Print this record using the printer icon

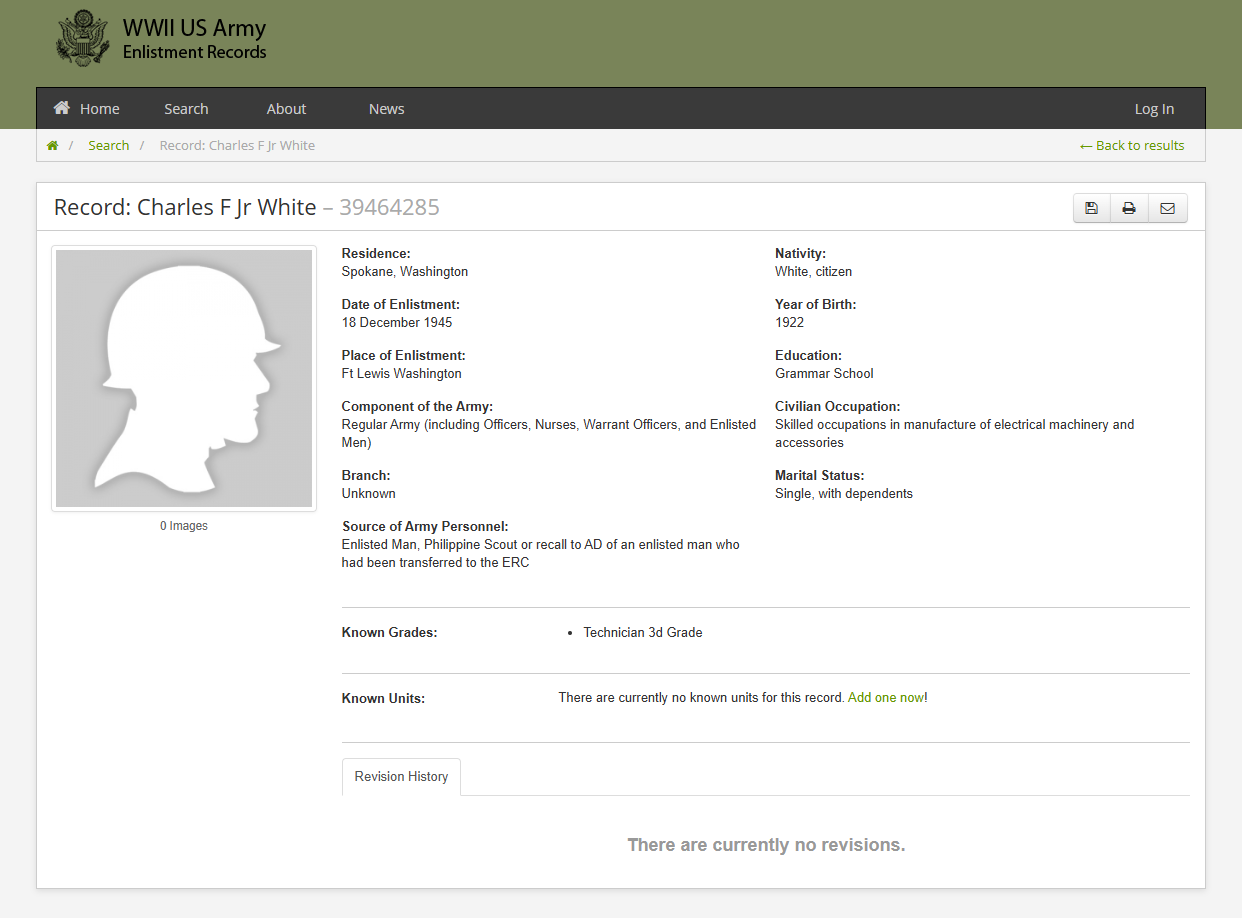click(x=1129, y=208)
